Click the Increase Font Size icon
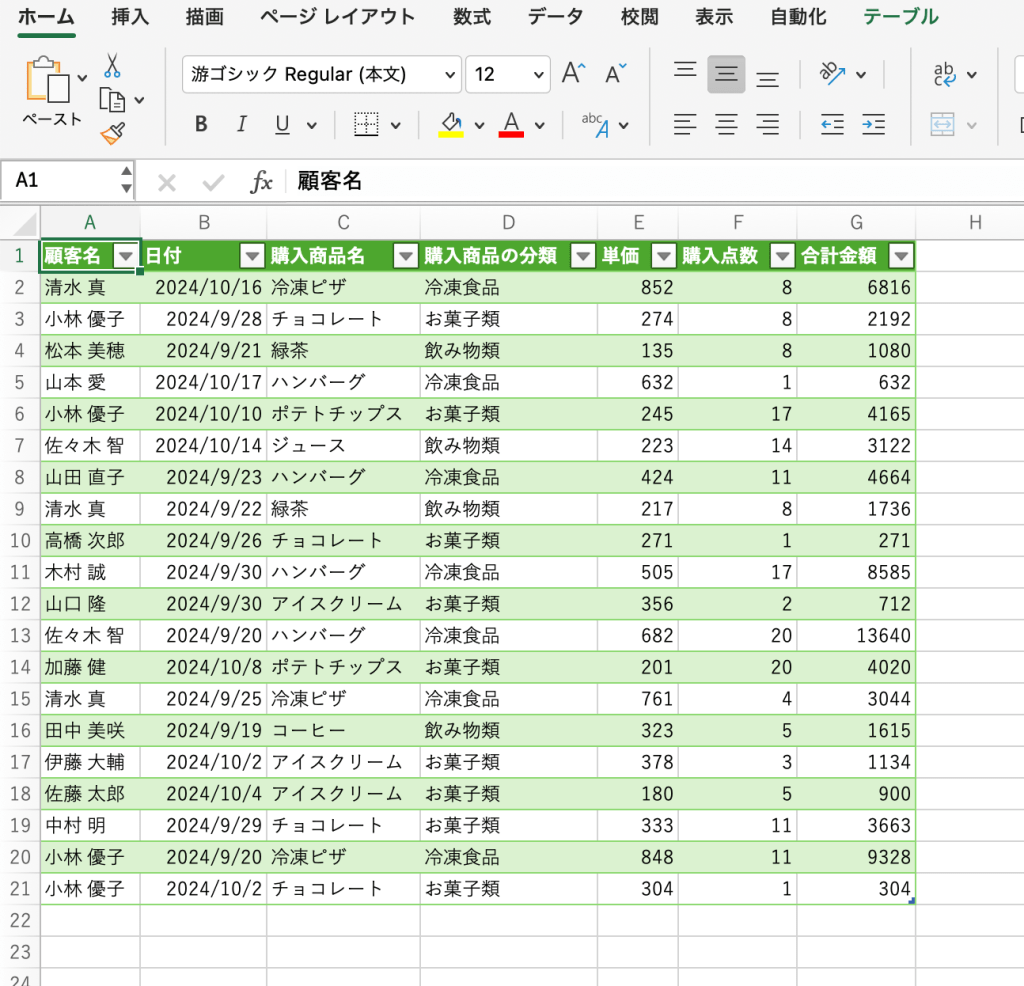Screen dimensions: 1024x986 coord(573,74)
